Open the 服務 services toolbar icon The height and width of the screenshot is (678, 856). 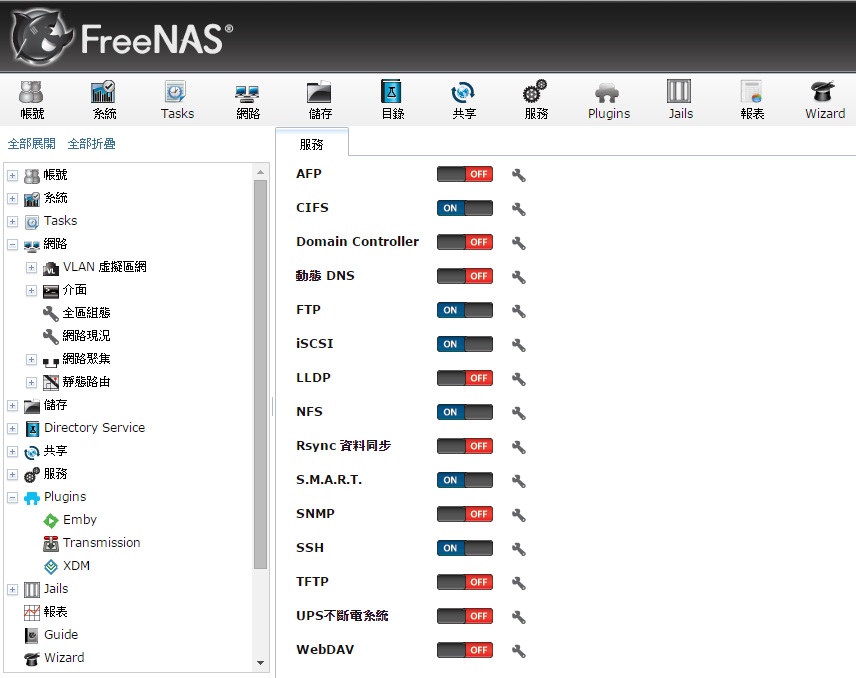(x=536, y=99)
